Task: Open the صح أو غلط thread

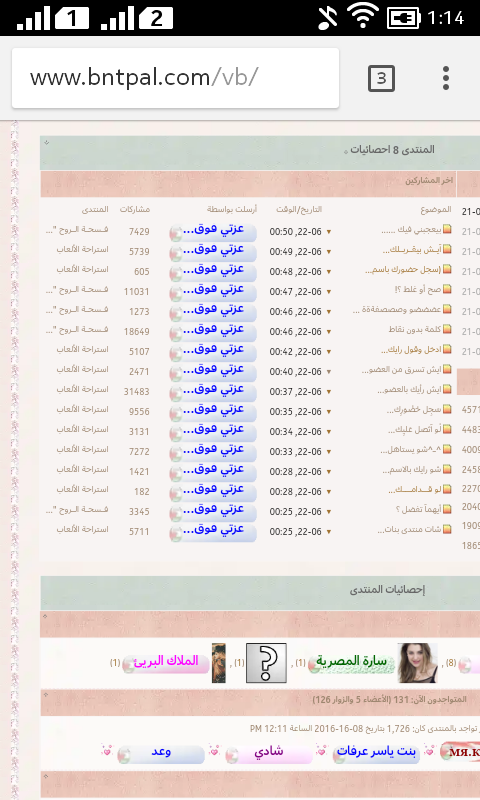Action: pyautogui.click(x=417, y=289)
